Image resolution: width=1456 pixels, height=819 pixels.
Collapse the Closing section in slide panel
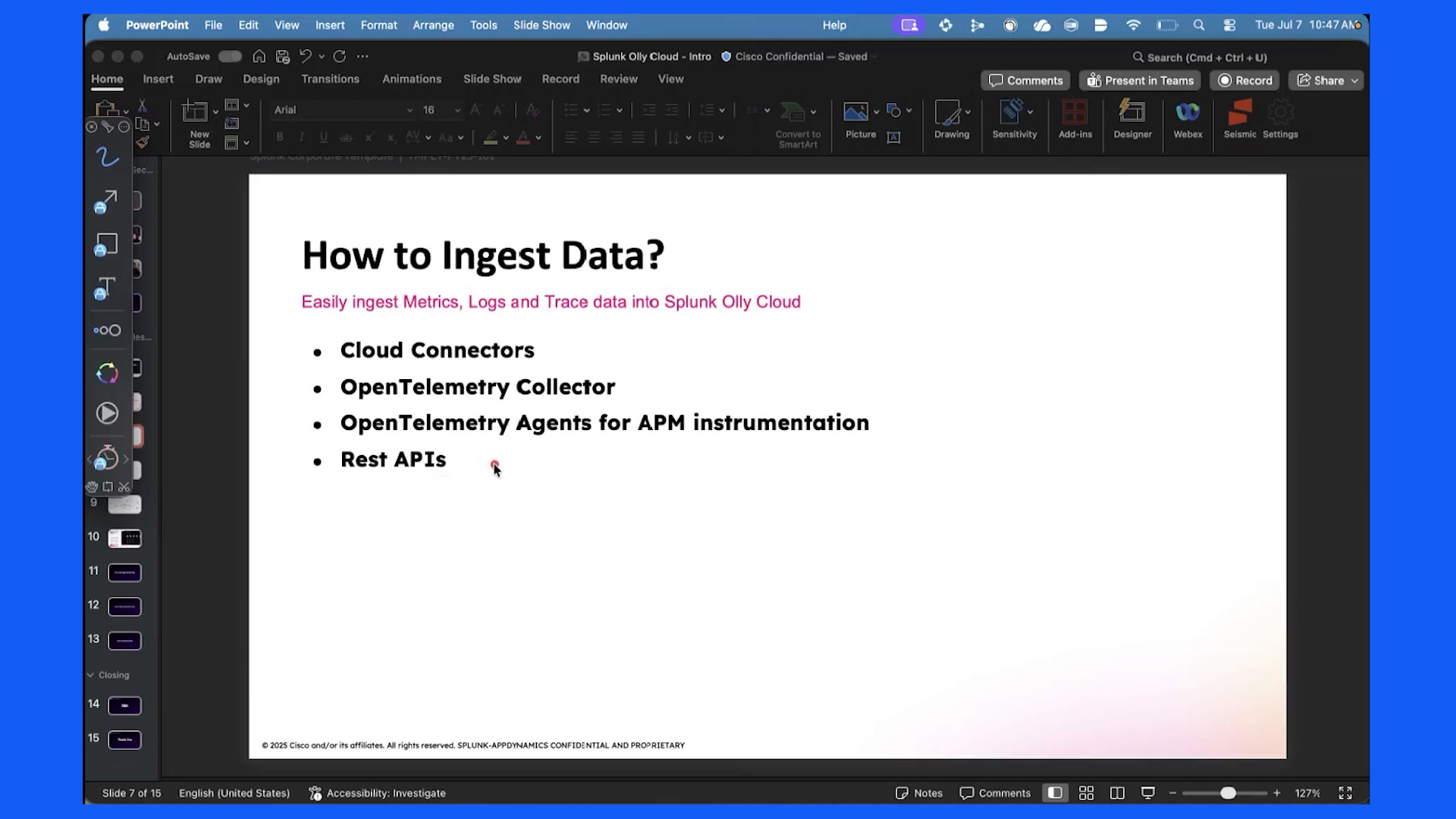(90, 675)
